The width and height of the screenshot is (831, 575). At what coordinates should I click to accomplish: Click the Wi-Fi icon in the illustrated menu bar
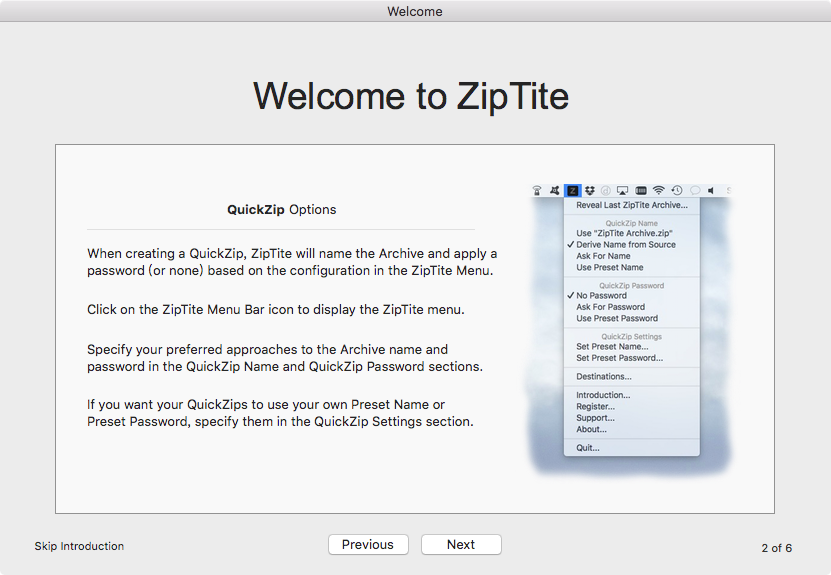point(658,190)
